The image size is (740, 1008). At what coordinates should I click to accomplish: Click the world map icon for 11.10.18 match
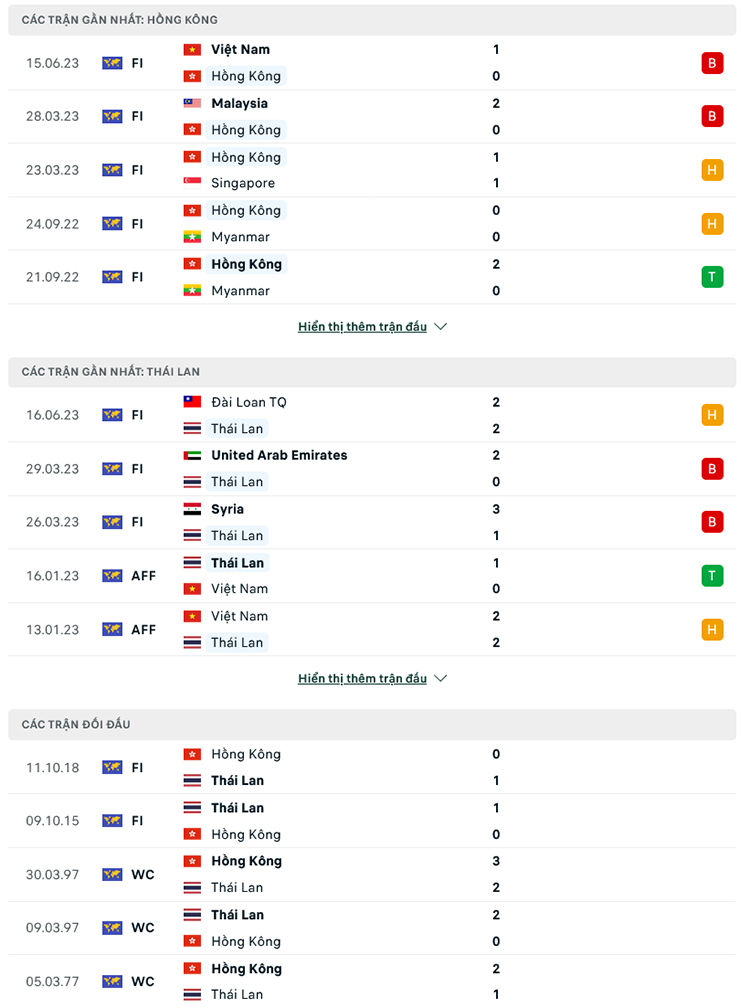112,767
